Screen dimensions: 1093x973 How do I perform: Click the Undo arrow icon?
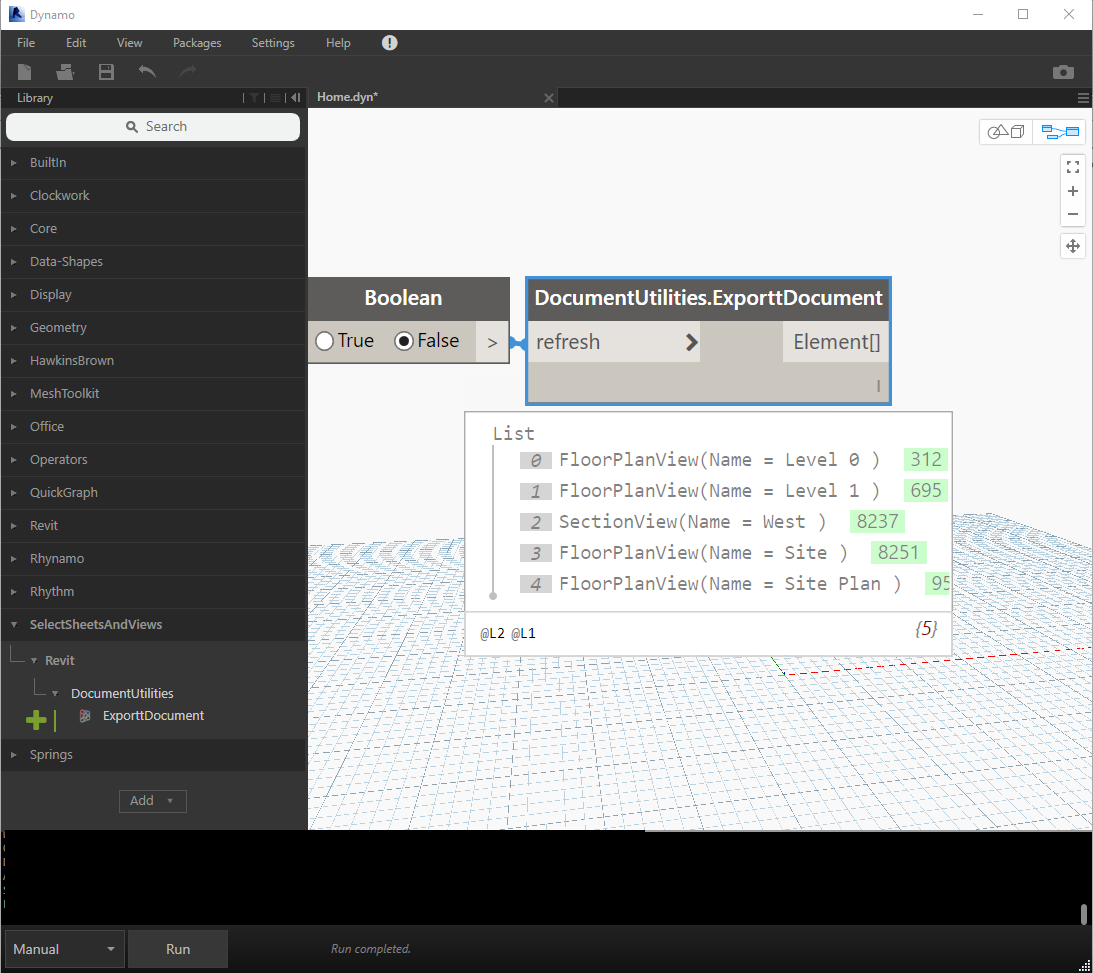(146, 71)
